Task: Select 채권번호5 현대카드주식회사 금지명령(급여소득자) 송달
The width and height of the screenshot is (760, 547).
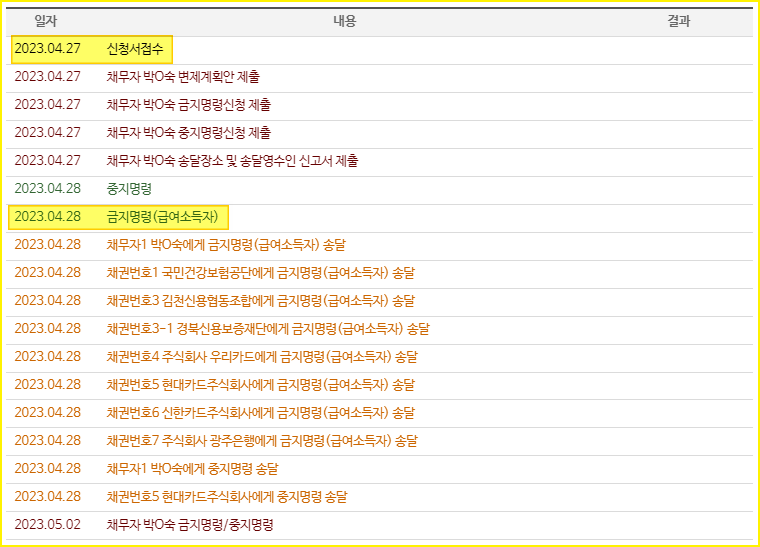Action: (261, 385)
